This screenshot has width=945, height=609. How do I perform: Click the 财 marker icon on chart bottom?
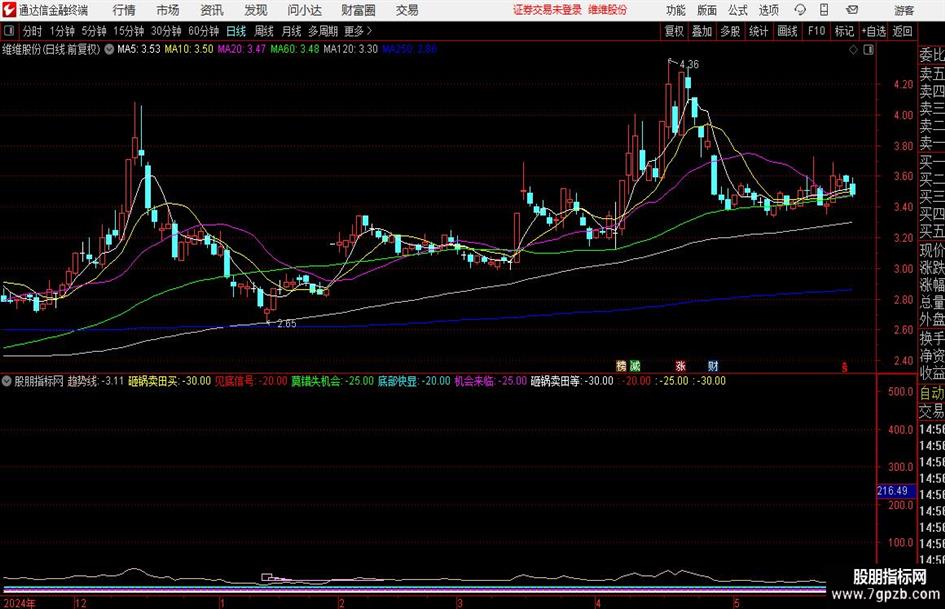(x=713, y=365)
